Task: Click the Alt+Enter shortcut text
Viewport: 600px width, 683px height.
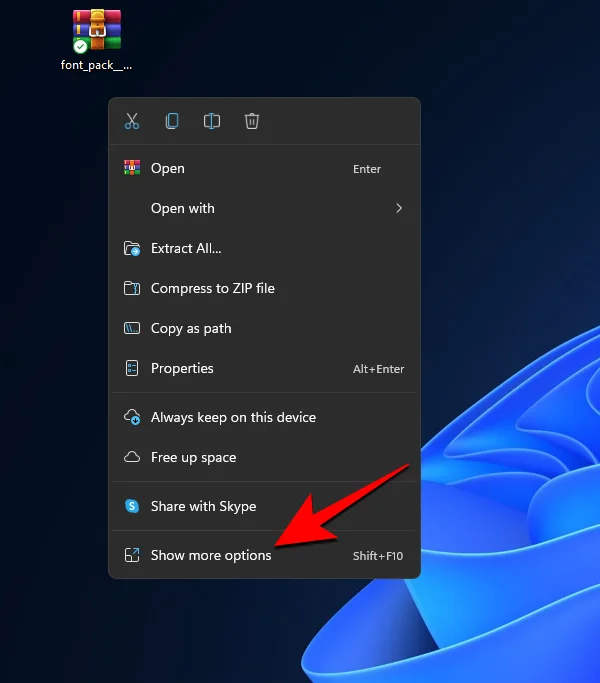Action: coord(378,369)
